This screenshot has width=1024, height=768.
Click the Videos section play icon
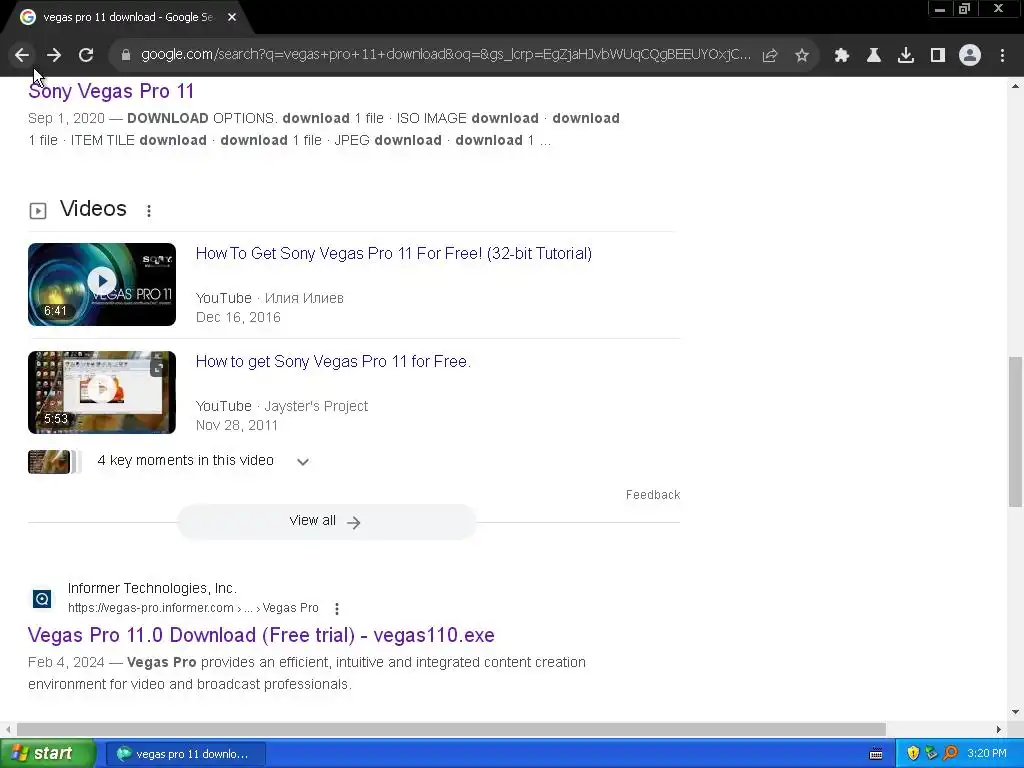[38, 210]
